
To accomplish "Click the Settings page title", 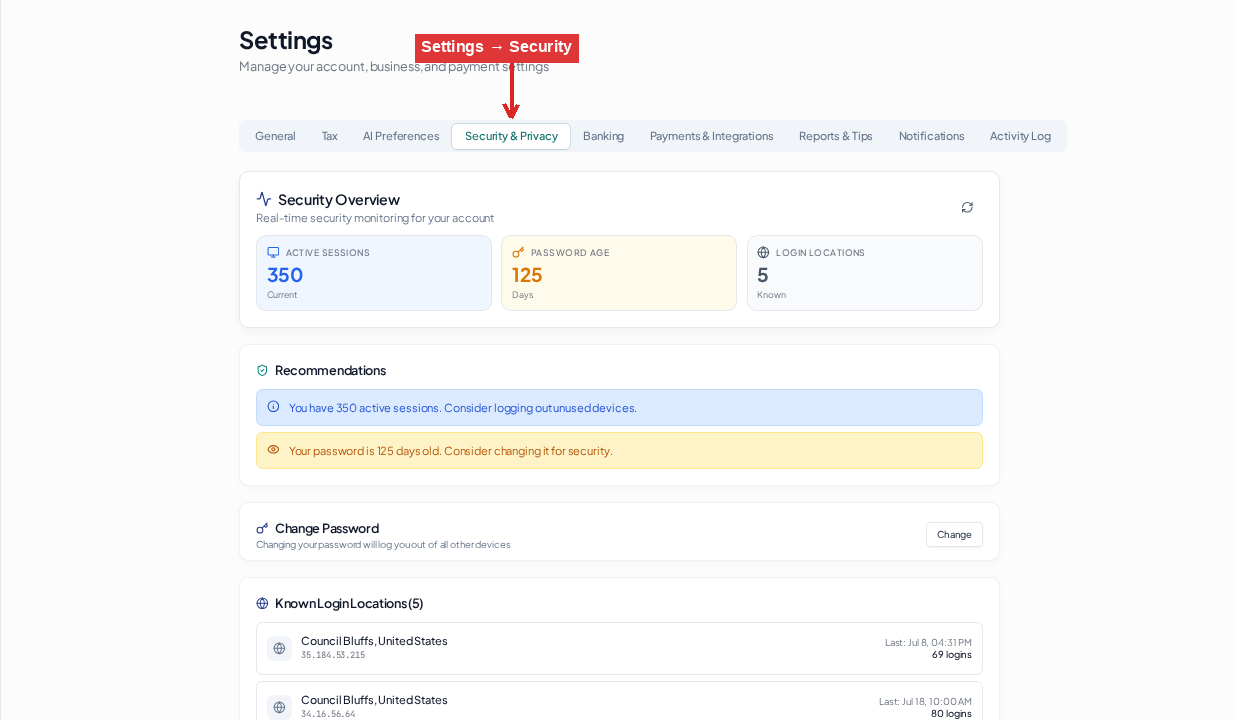I will (286, 40).
